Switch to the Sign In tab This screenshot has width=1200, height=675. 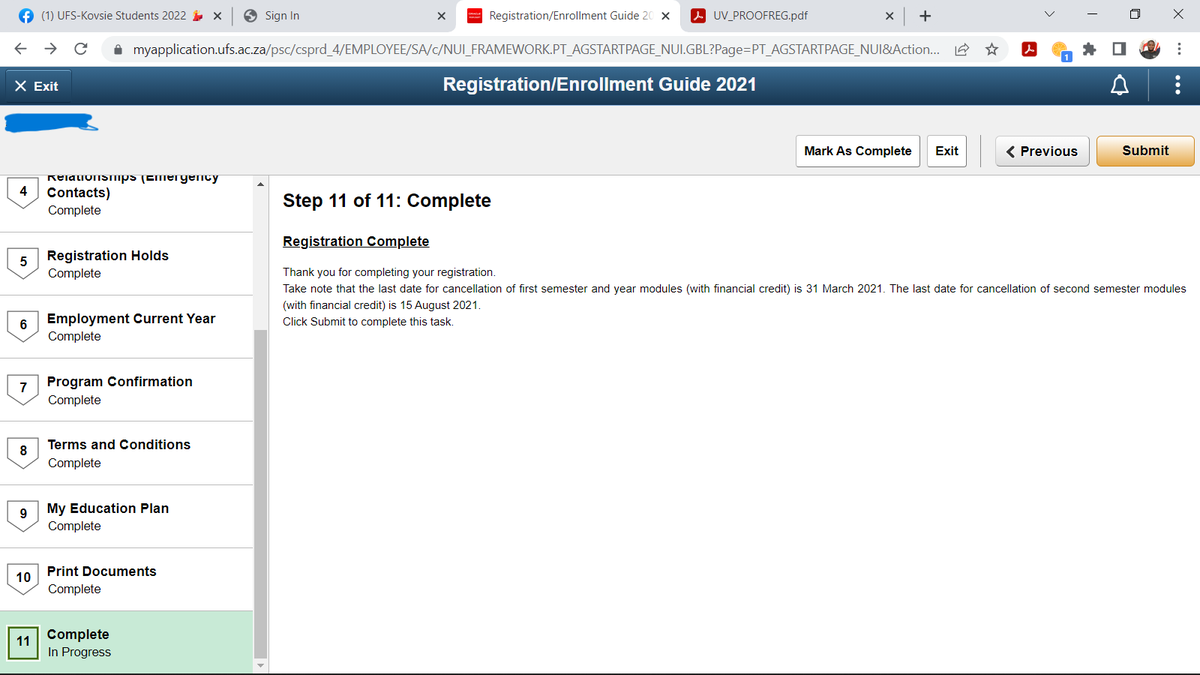(345, 16)
